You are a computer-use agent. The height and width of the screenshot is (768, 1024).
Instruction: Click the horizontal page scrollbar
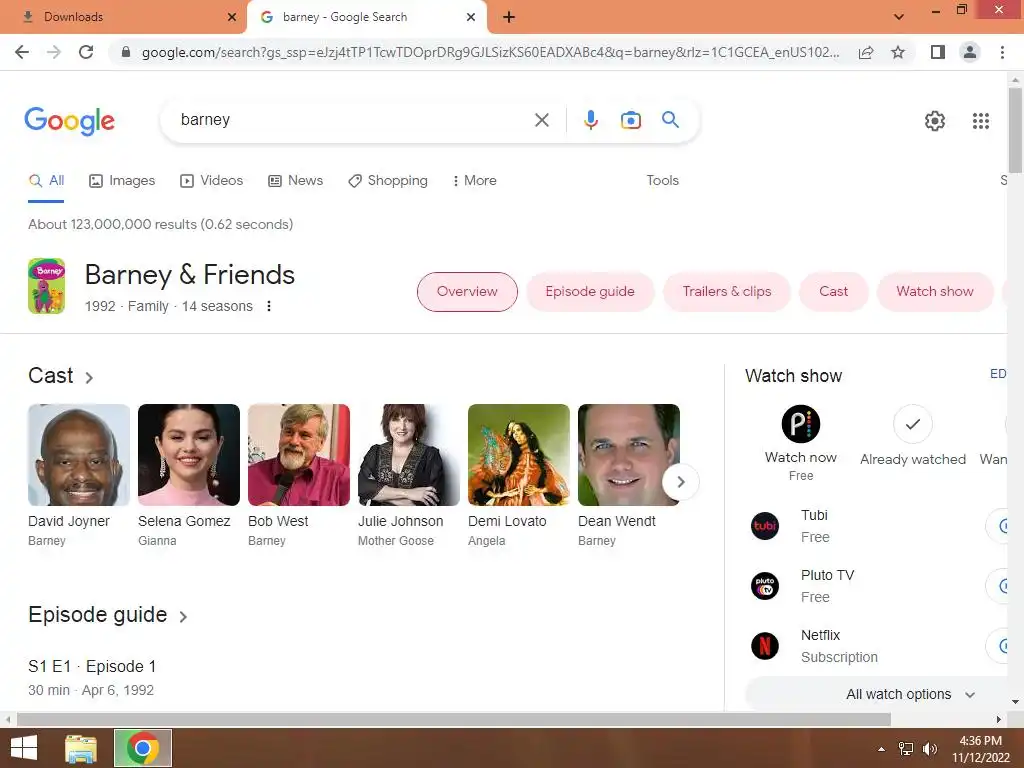(x=454, y=720)
